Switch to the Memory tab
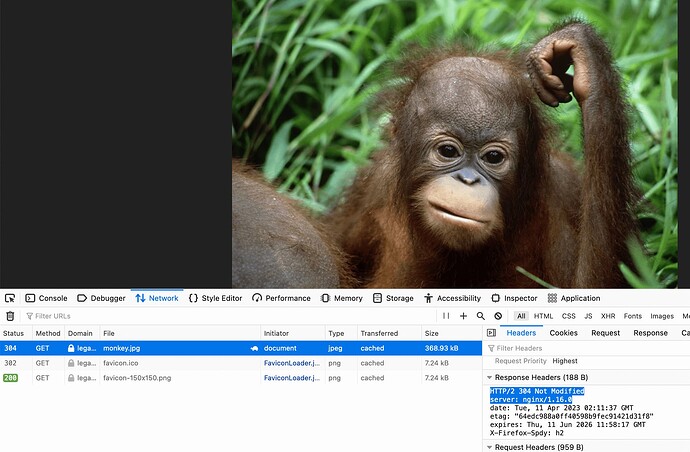 tap(341, 298)
